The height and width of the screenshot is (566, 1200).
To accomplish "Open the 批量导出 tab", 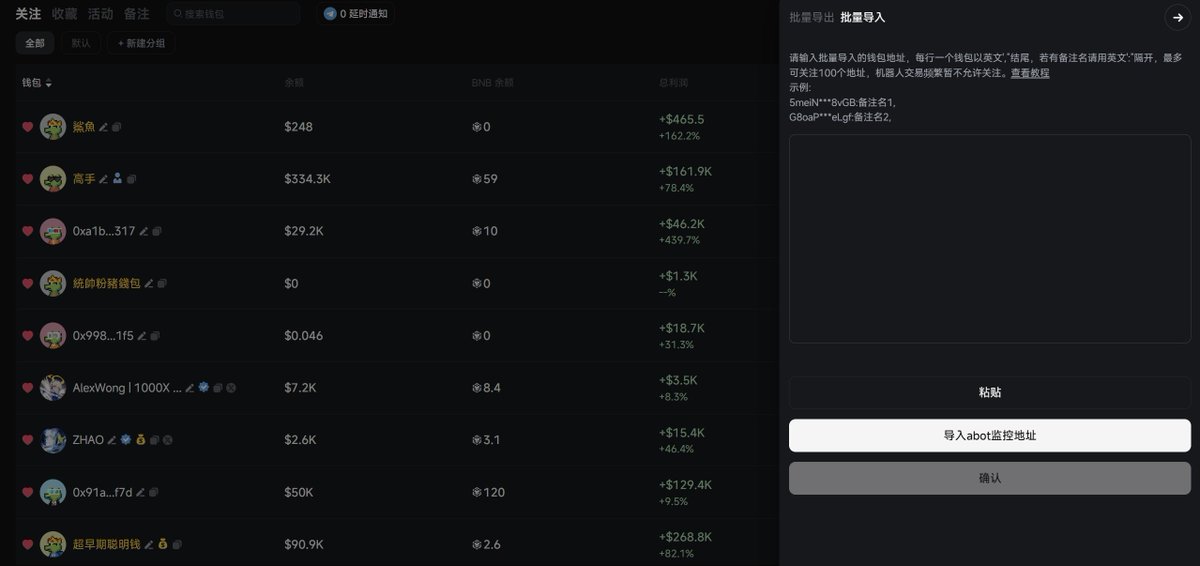I will (811, 17).
